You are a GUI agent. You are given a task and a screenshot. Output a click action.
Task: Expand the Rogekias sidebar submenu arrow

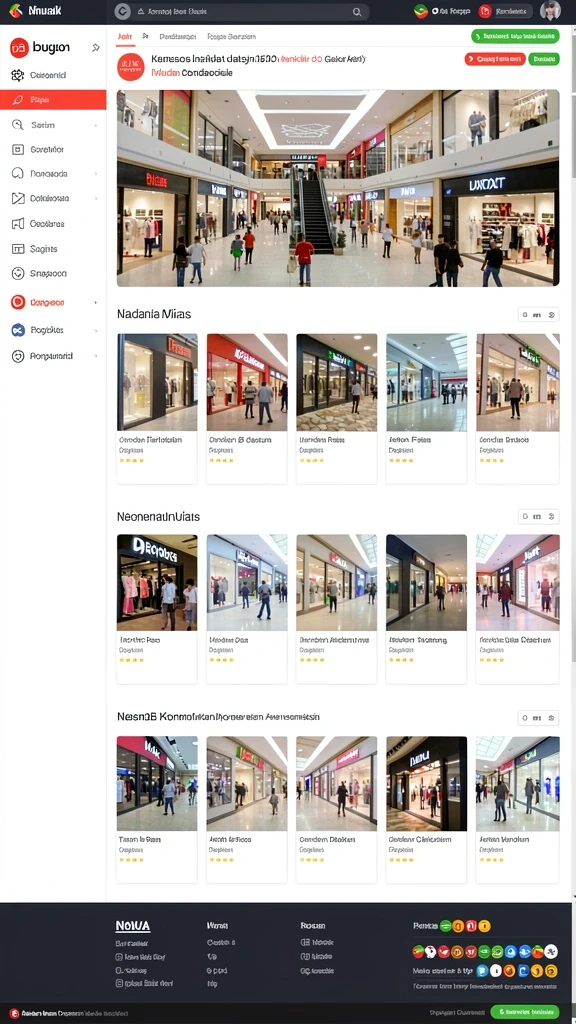tap(96, 330)
